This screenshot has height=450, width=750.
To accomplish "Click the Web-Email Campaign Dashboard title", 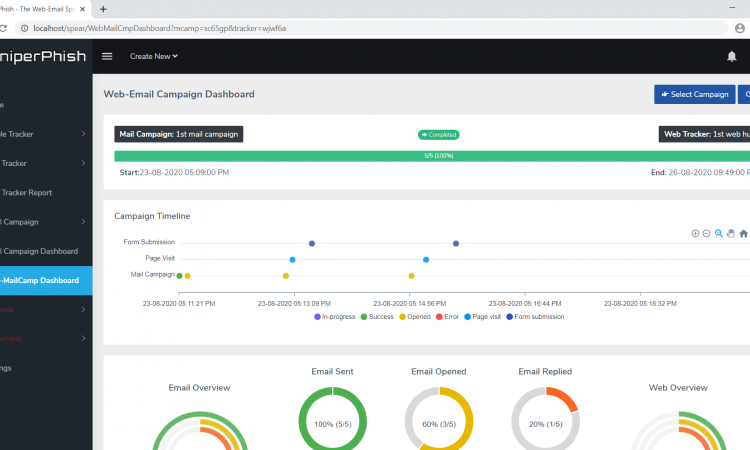I will click(x=179, y=94).
